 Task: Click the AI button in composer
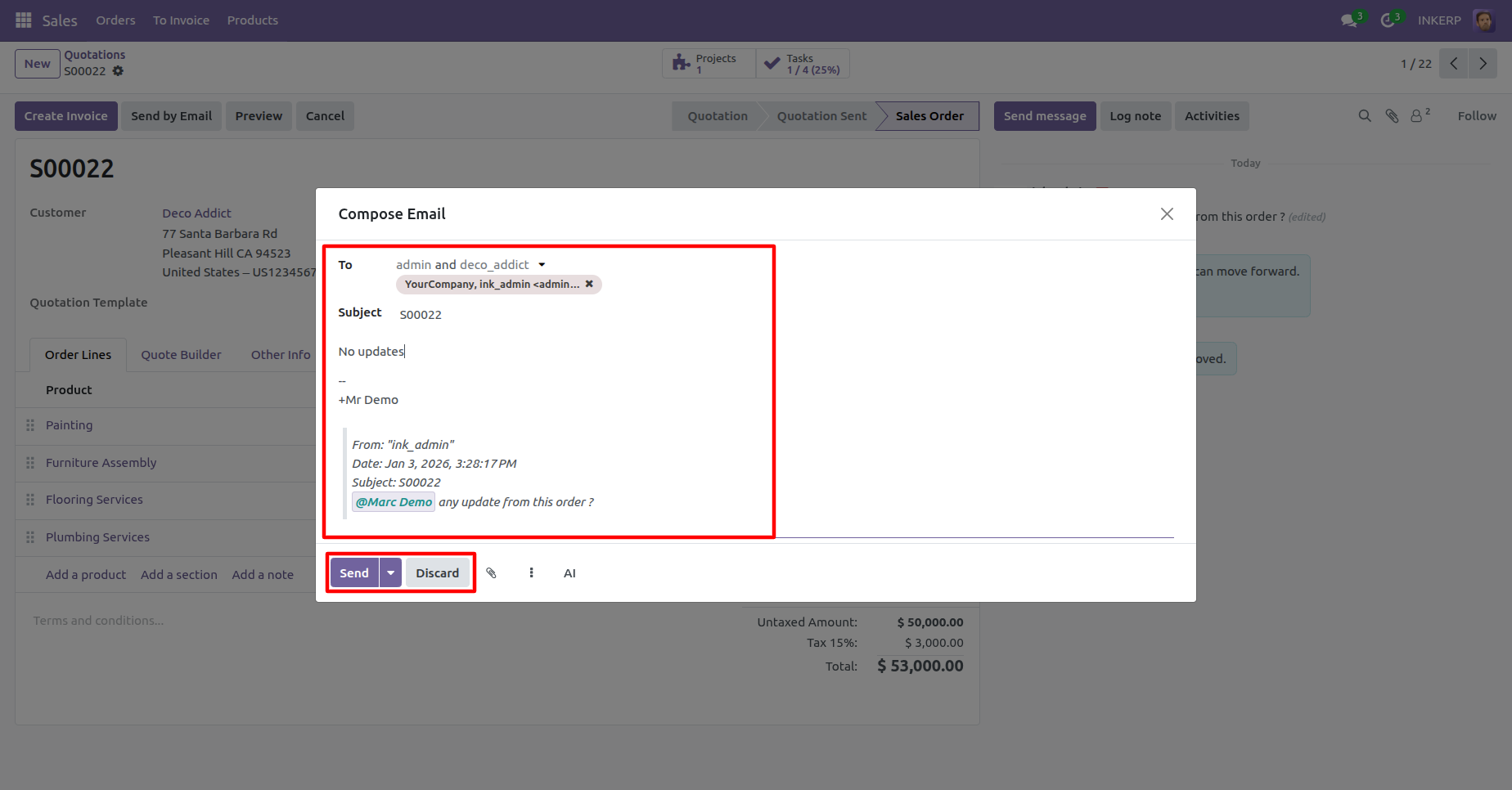point(569,573)
